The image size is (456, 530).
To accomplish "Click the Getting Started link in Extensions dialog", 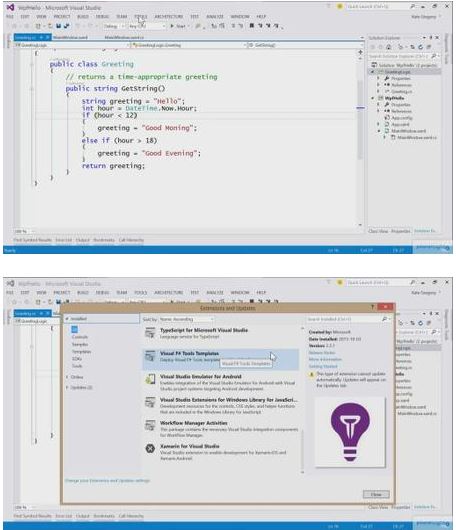I will 323,366.
